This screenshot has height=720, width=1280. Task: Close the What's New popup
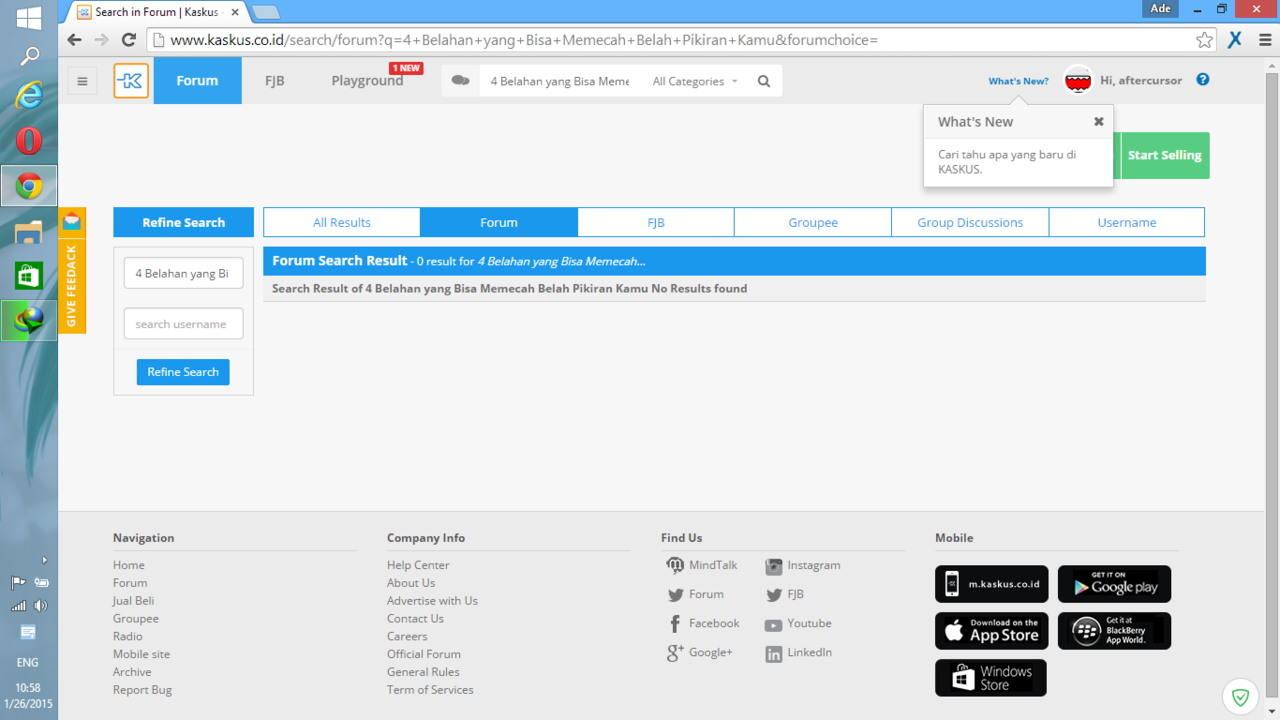pyautogui.click(x=1098, y=121)
